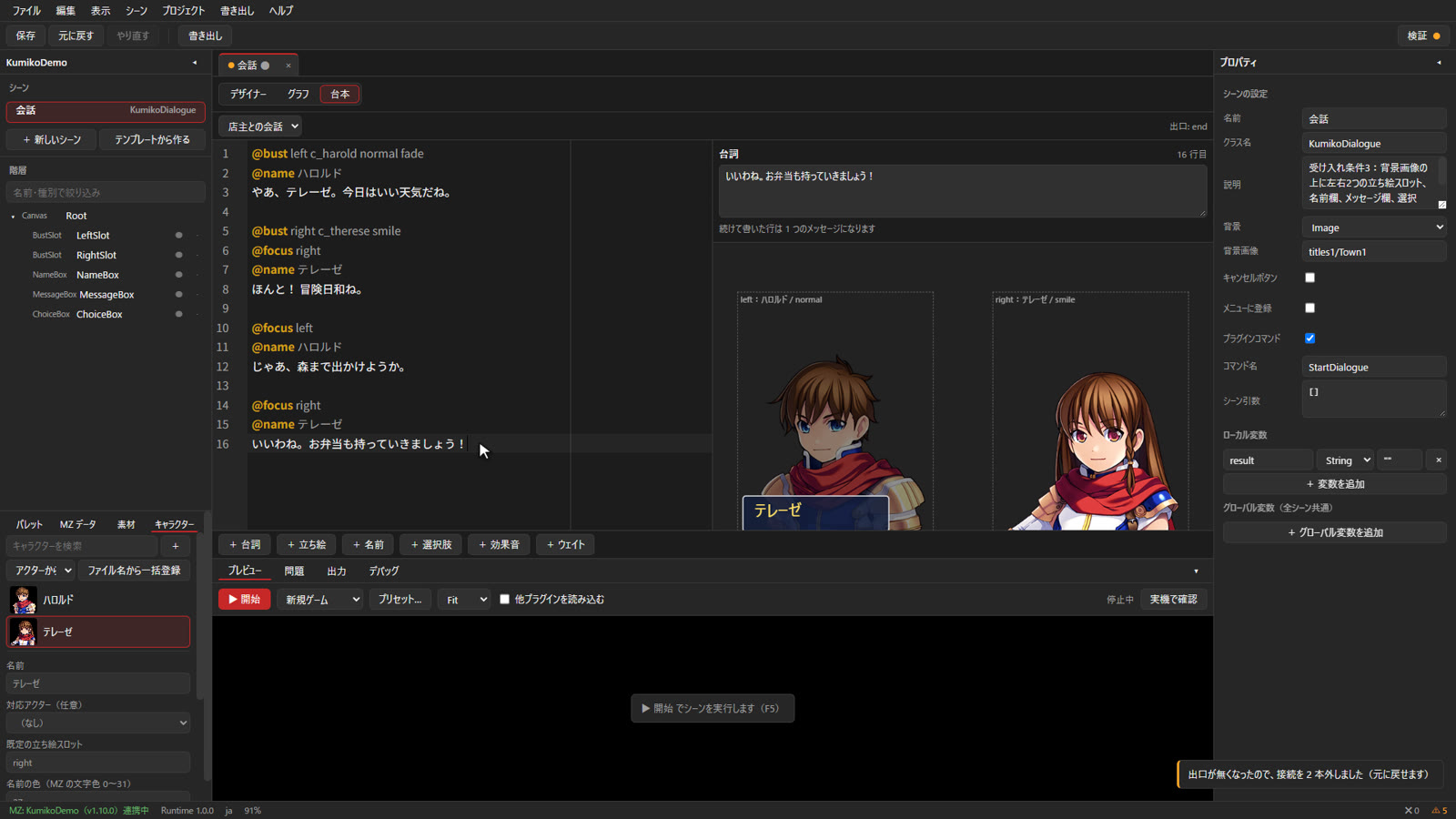Click the テンプレートから作る button
Viewport: 1456px width, 819px height.
152,140
